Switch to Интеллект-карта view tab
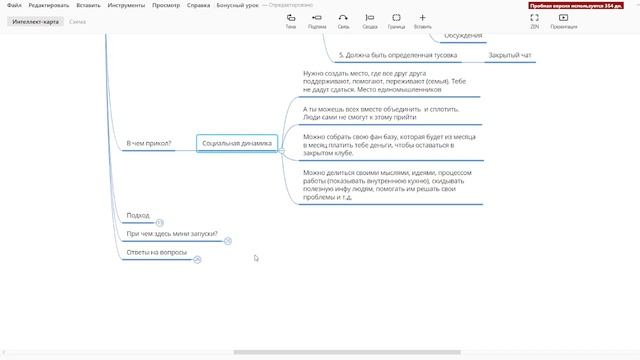This screenshot has height=360, width=640. click(36, 22)
